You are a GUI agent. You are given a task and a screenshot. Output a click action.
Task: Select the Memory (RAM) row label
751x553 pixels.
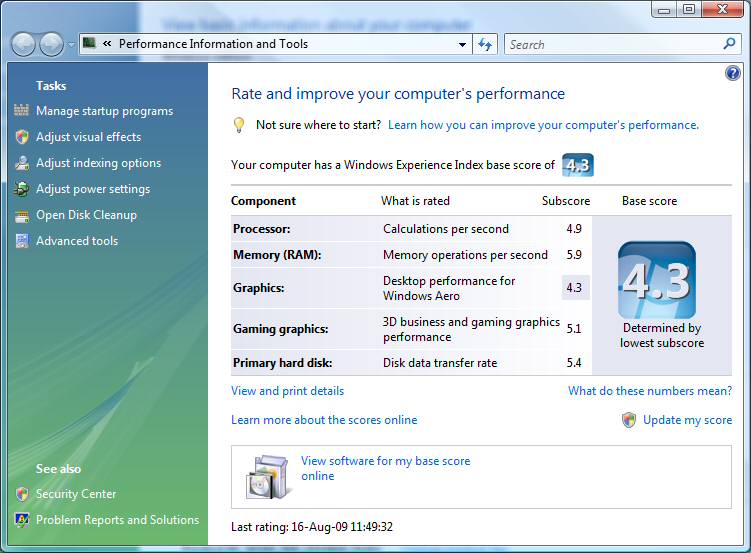coord(277,255)
